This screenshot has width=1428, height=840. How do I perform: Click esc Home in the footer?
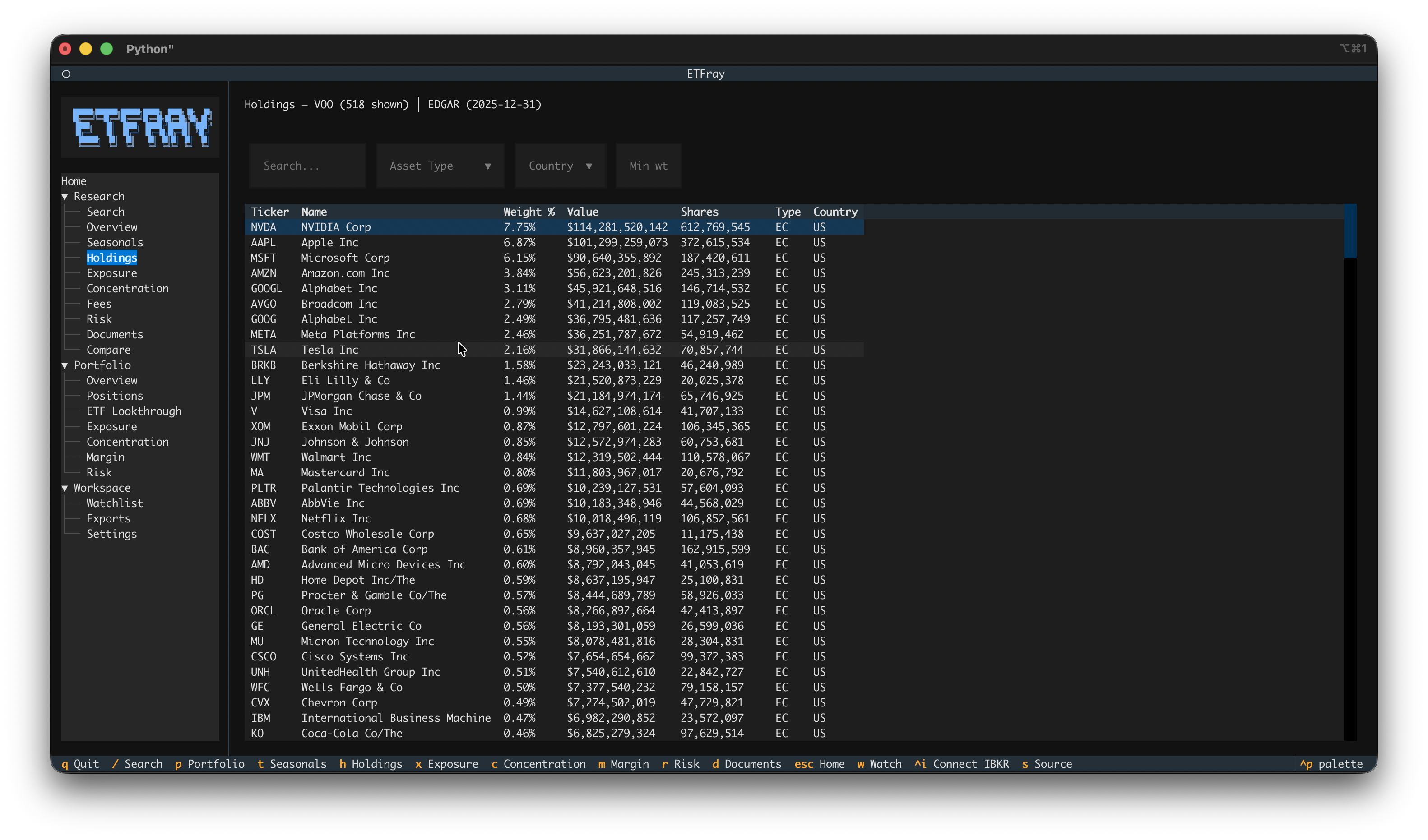coord(820,764)
